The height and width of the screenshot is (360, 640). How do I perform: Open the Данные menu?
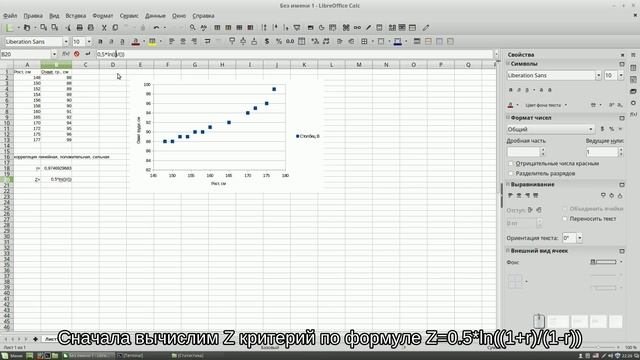[x=155, y=16]
